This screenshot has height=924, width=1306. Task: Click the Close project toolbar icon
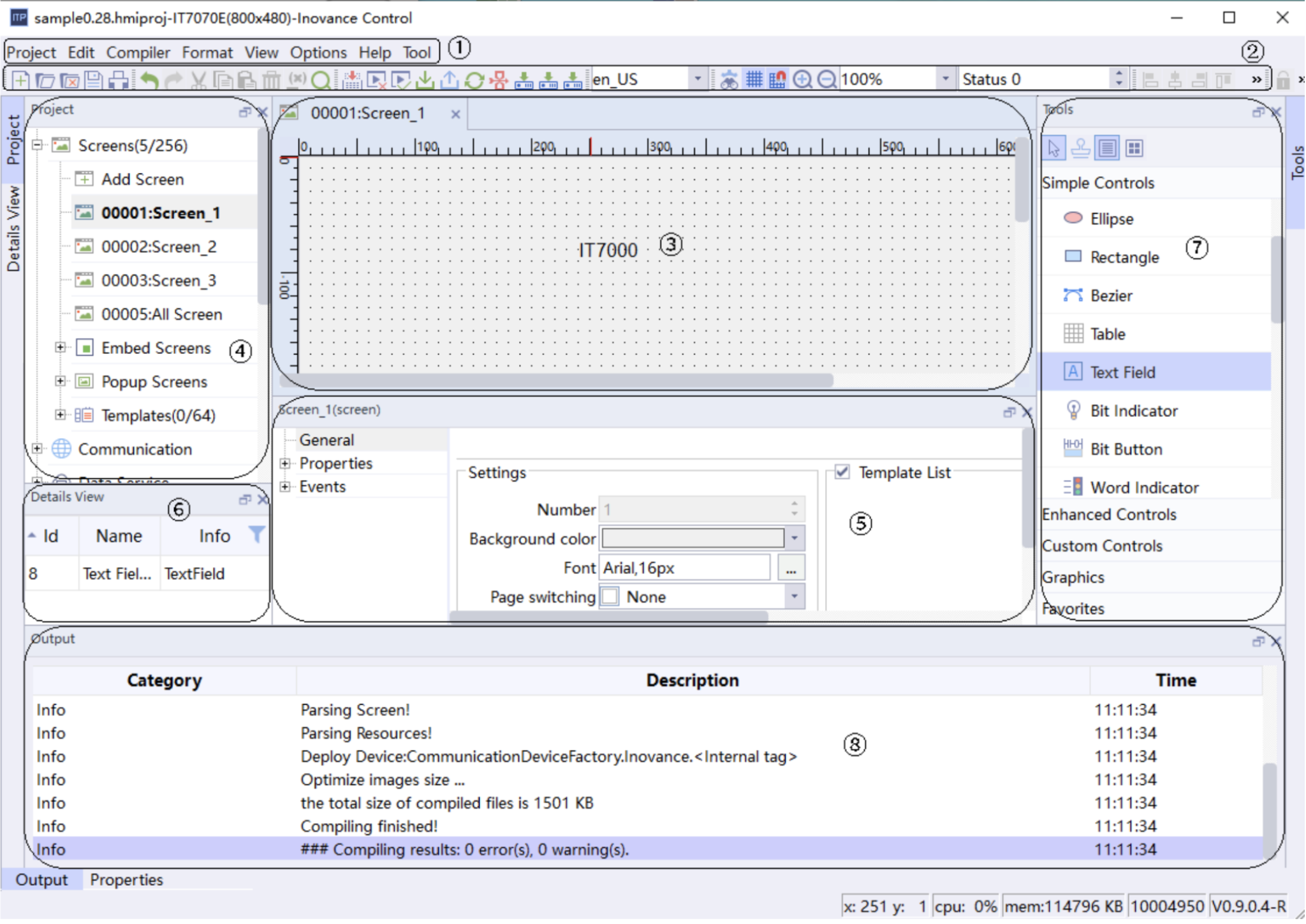point(70,80)
